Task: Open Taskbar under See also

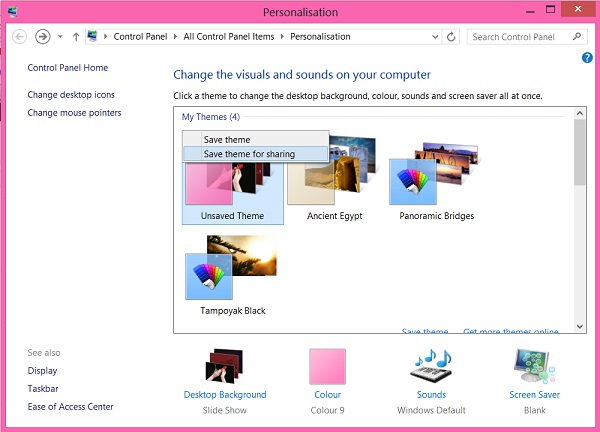Action: [43, 389]
